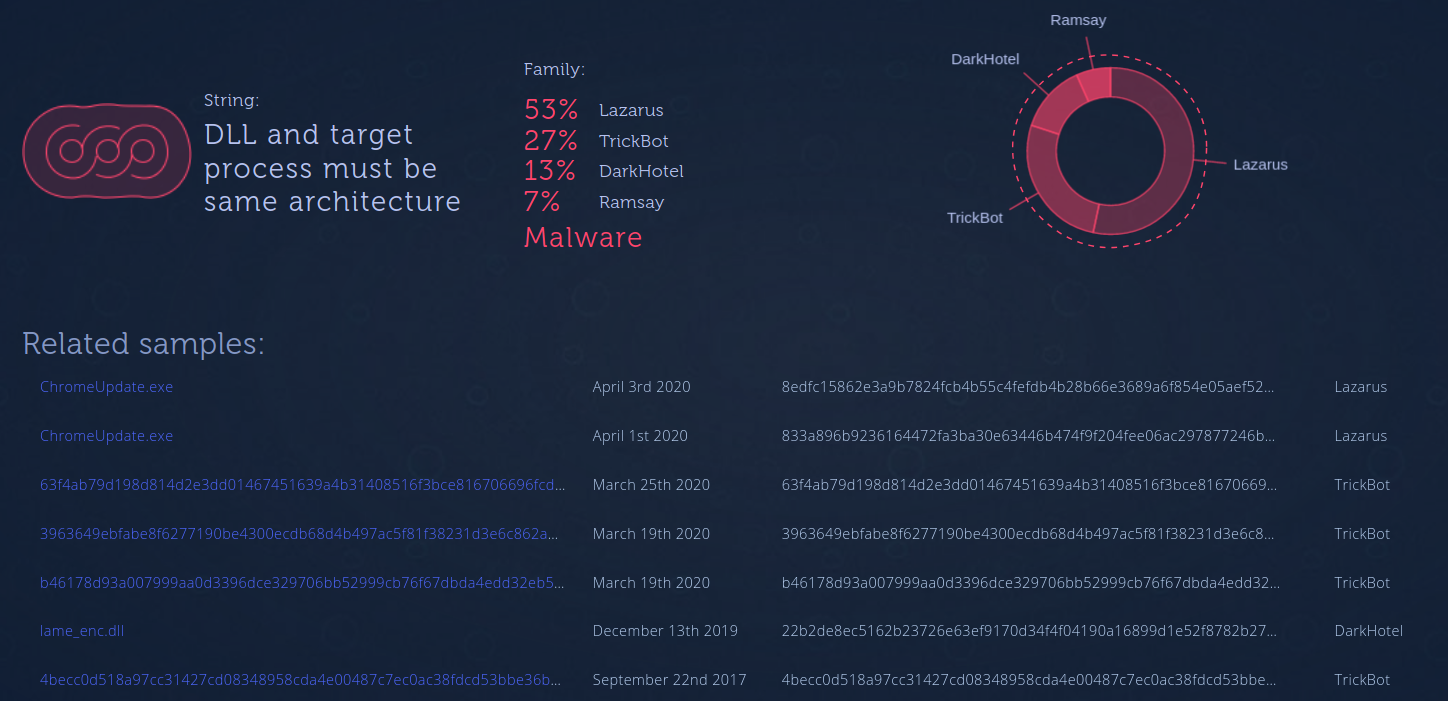Open ChromeUpdate.exe sample dated April 1st 2020
The height and width of the screenshot is (701, 1448).
pos(106,436)
